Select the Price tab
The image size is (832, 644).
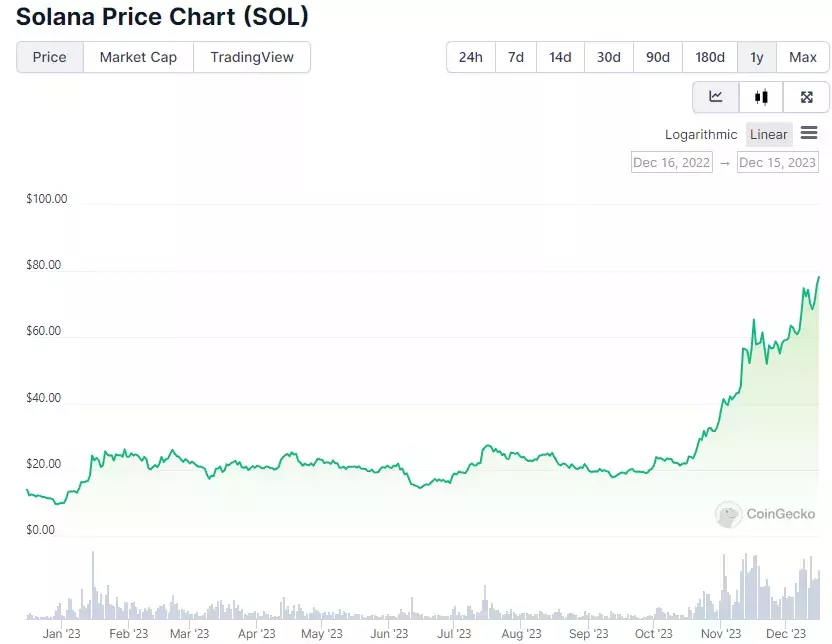50,57
